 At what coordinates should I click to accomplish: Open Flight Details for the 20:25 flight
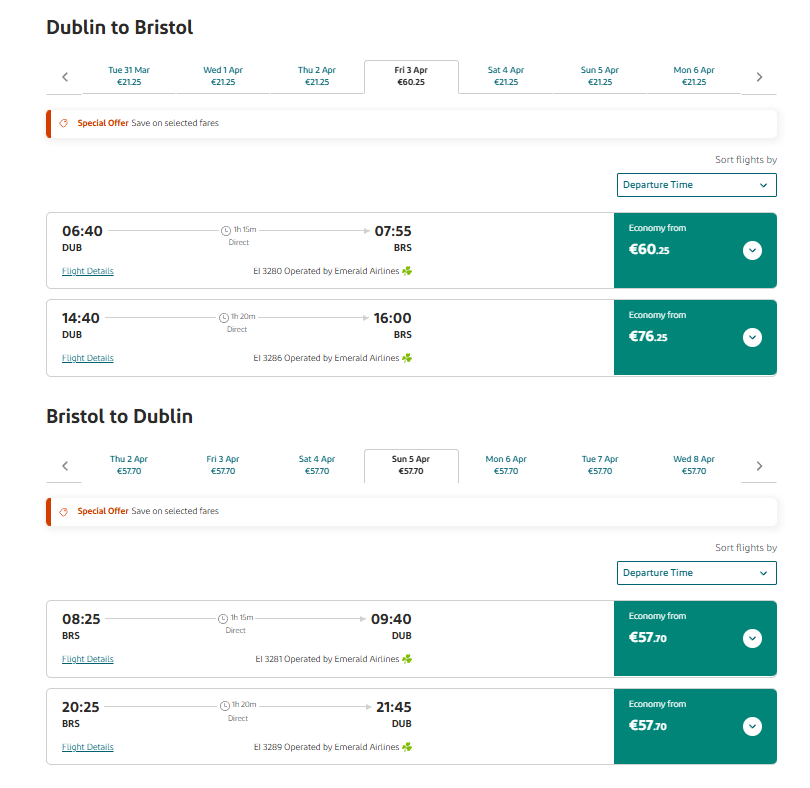88,747
